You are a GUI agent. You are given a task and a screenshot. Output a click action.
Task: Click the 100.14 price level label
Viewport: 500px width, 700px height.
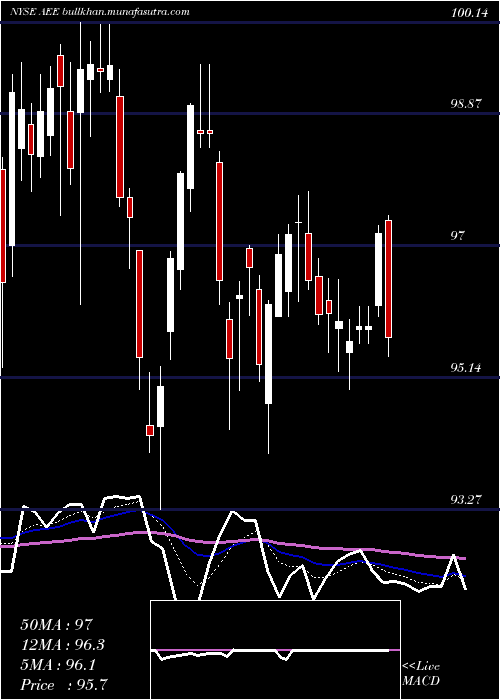point(468,13)
